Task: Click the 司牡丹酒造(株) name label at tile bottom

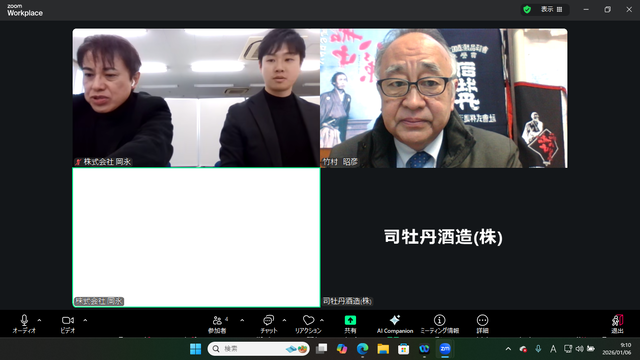Action: [x=347, y=301]
